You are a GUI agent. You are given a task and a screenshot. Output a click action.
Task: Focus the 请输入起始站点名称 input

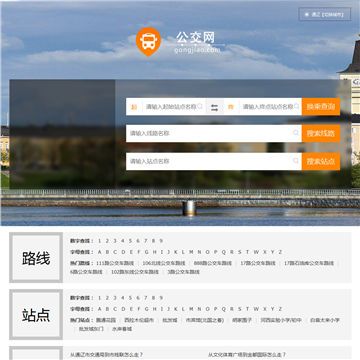coord(174,107)
